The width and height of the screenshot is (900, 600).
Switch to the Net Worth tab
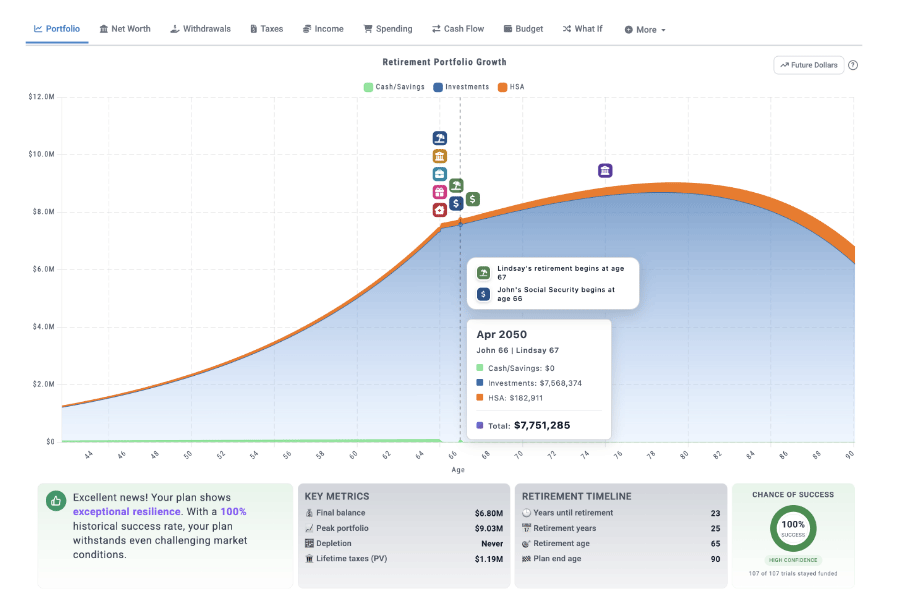pos(125,29)
